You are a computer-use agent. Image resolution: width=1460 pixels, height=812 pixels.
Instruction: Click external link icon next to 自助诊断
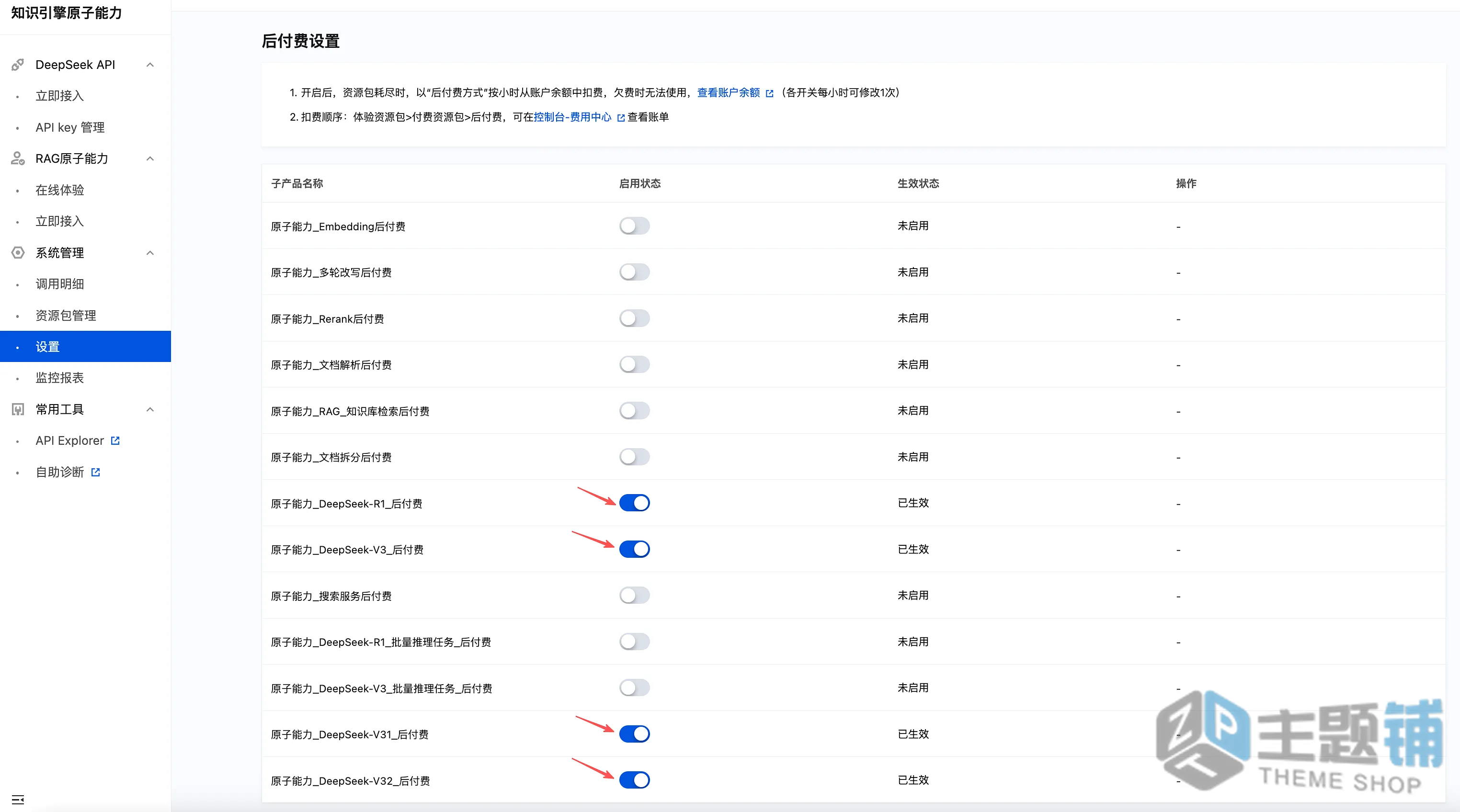(x=95, y=472)
